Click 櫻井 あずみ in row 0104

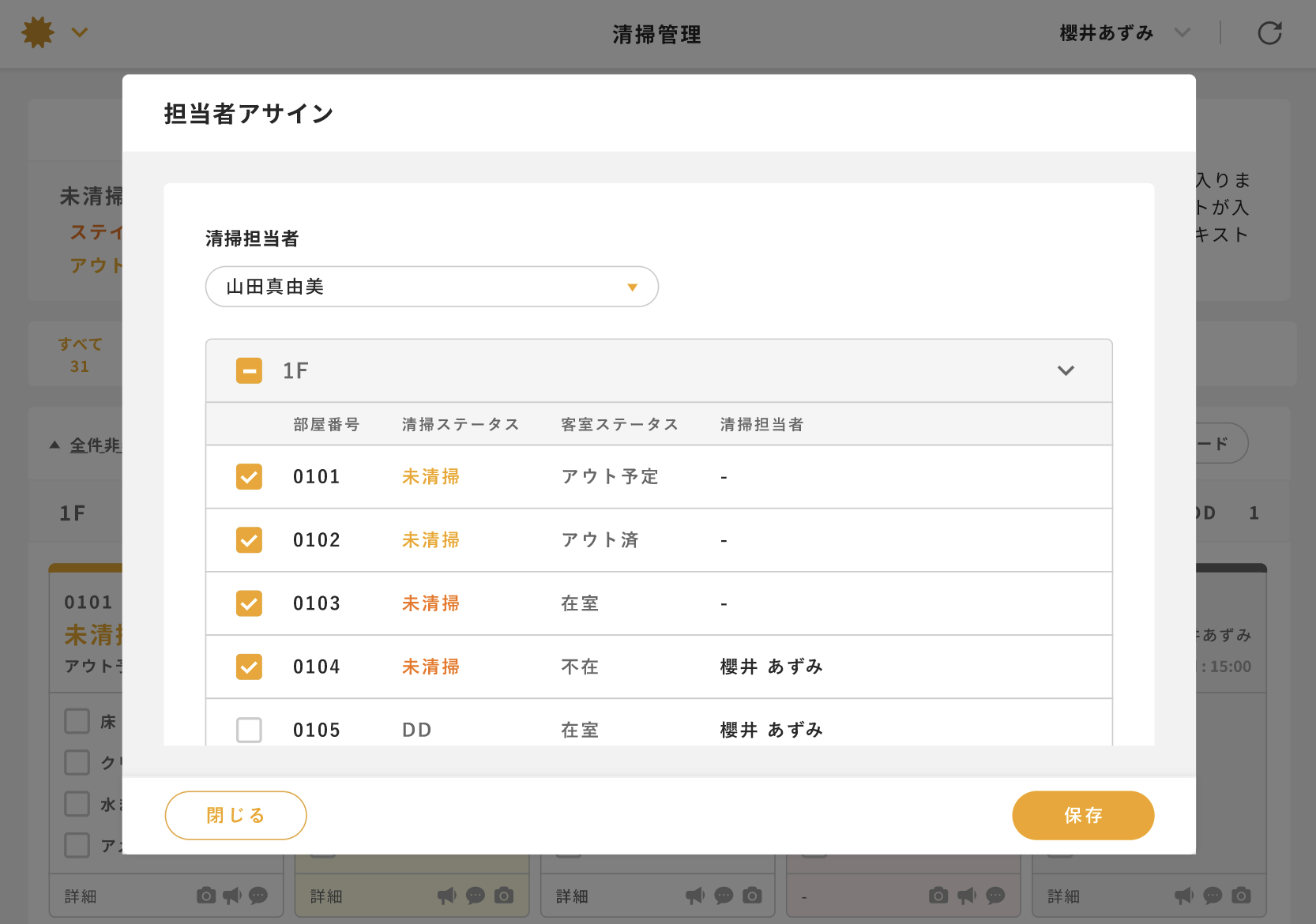click(772, 667)
